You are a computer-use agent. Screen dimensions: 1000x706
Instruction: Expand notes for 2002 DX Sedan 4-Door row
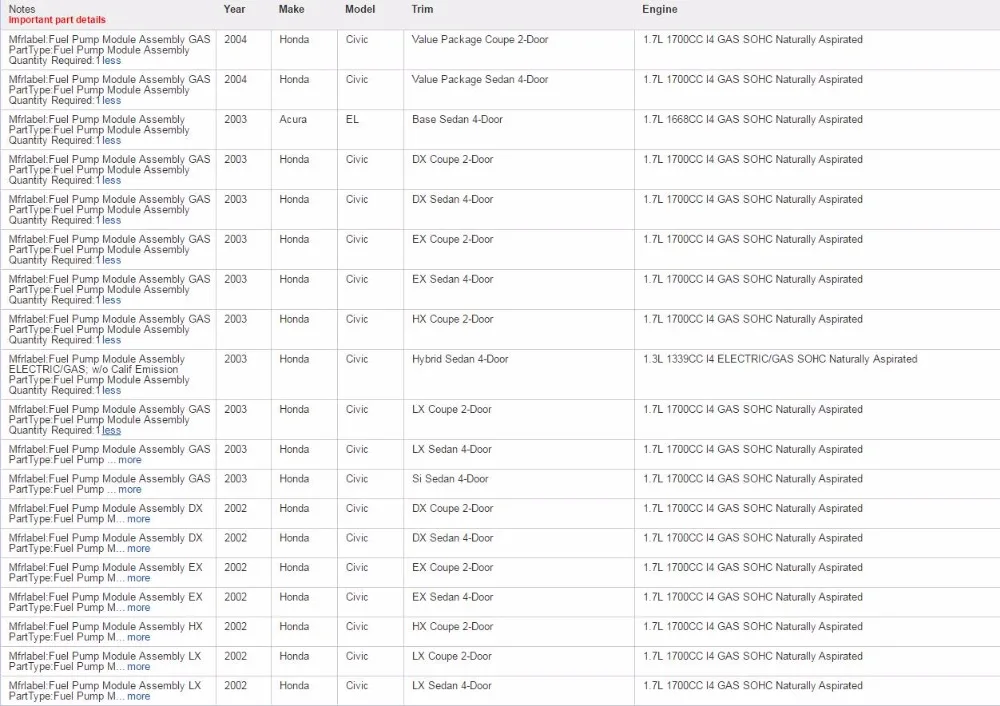pos(139,548)
